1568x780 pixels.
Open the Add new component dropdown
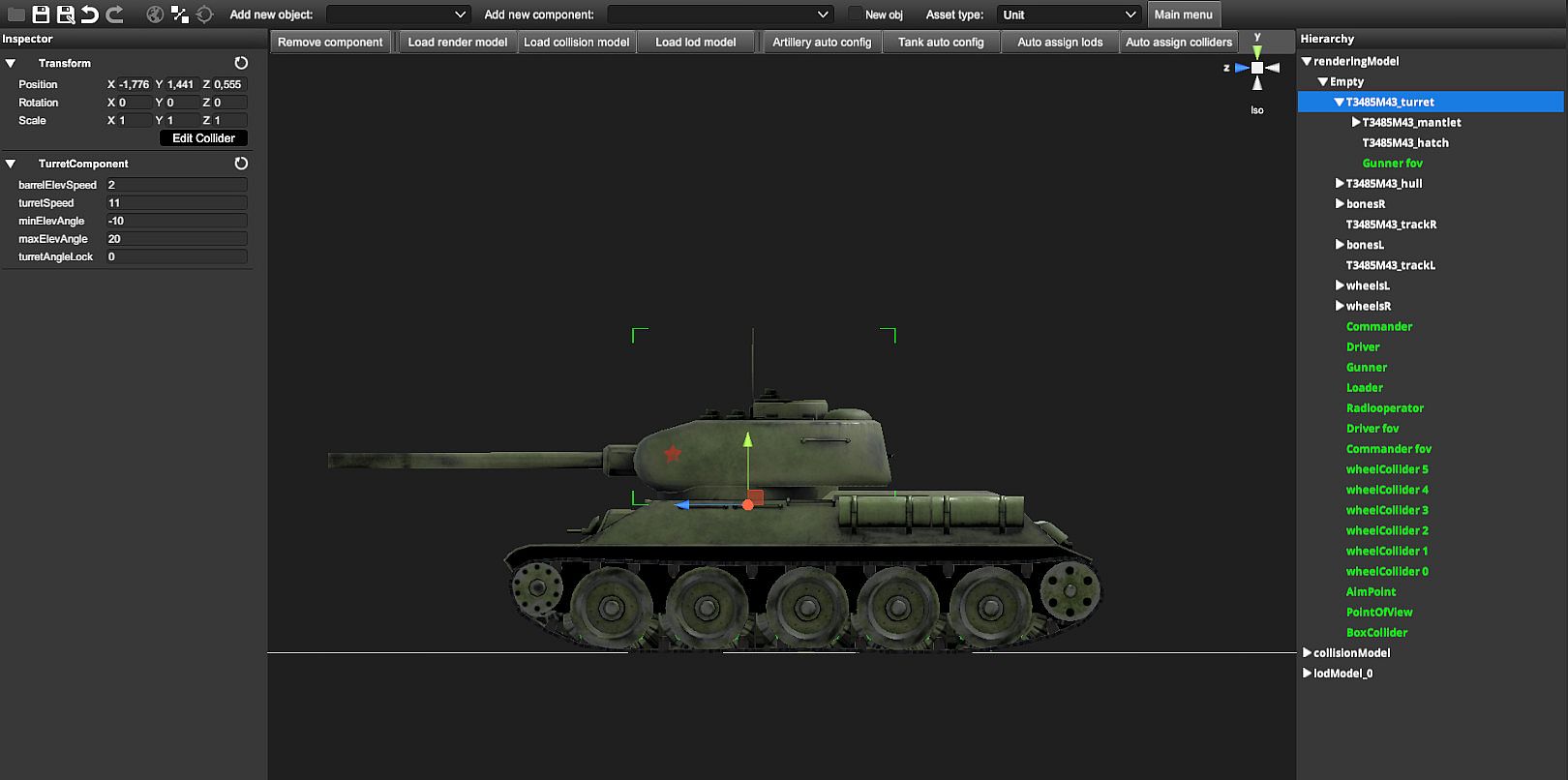719,15
